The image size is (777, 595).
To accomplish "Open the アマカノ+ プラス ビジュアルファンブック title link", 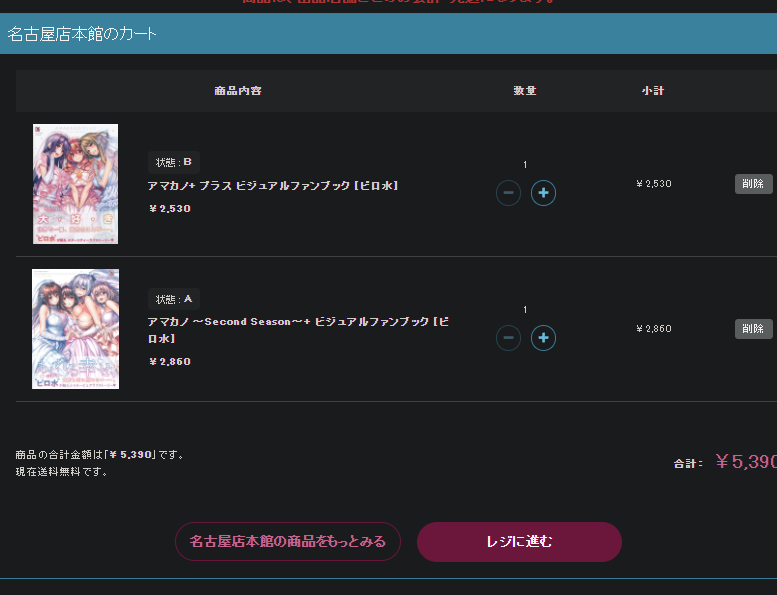I will pyautogui.click(x=273, y=186).
